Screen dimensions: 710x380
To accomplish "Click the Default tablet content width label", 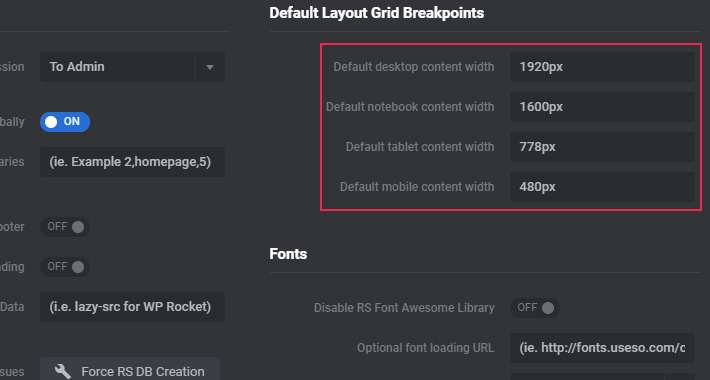I will pyautogui.click(x=420, y=147).
